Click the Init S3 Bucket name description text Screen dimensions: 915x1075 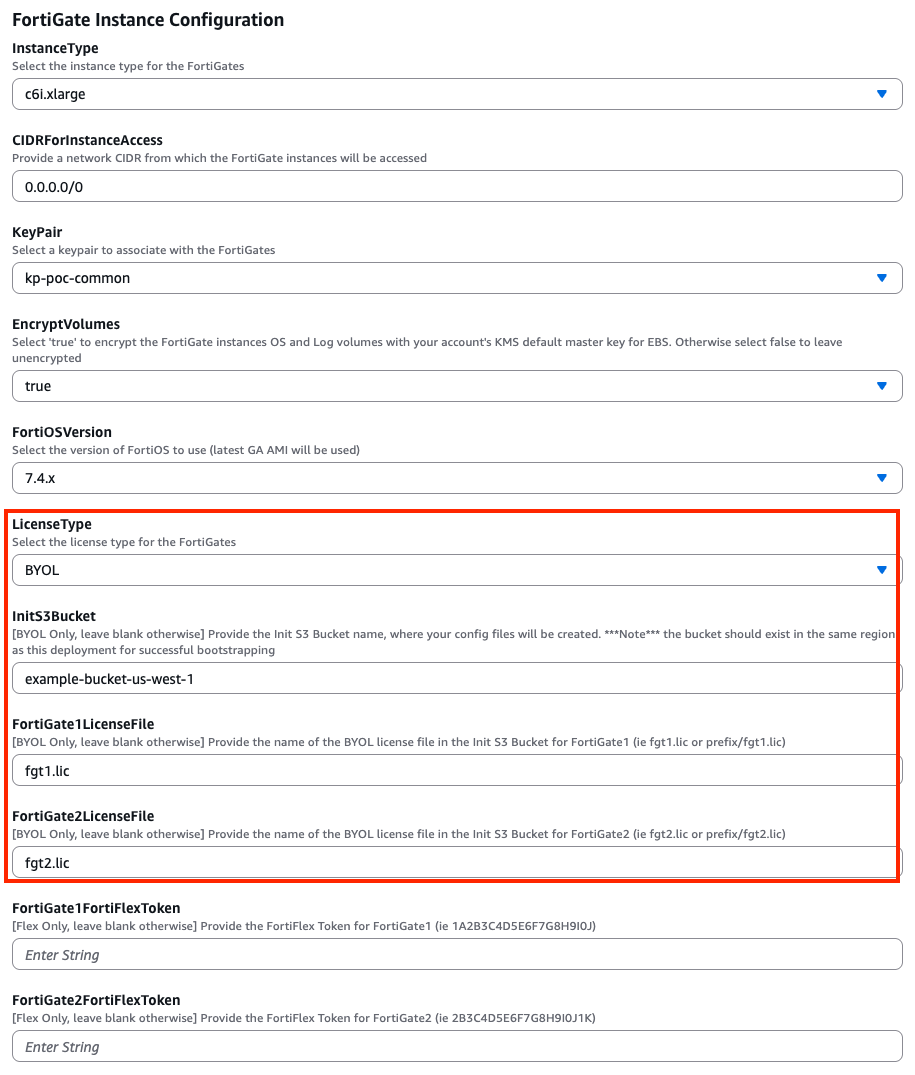(454, 642)
